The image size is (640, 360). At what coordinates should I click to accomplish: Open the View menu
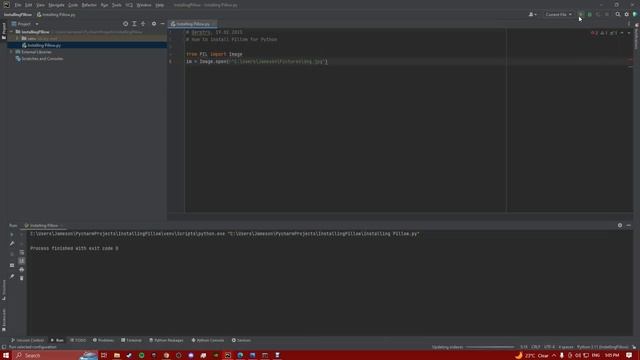[40, 5]
